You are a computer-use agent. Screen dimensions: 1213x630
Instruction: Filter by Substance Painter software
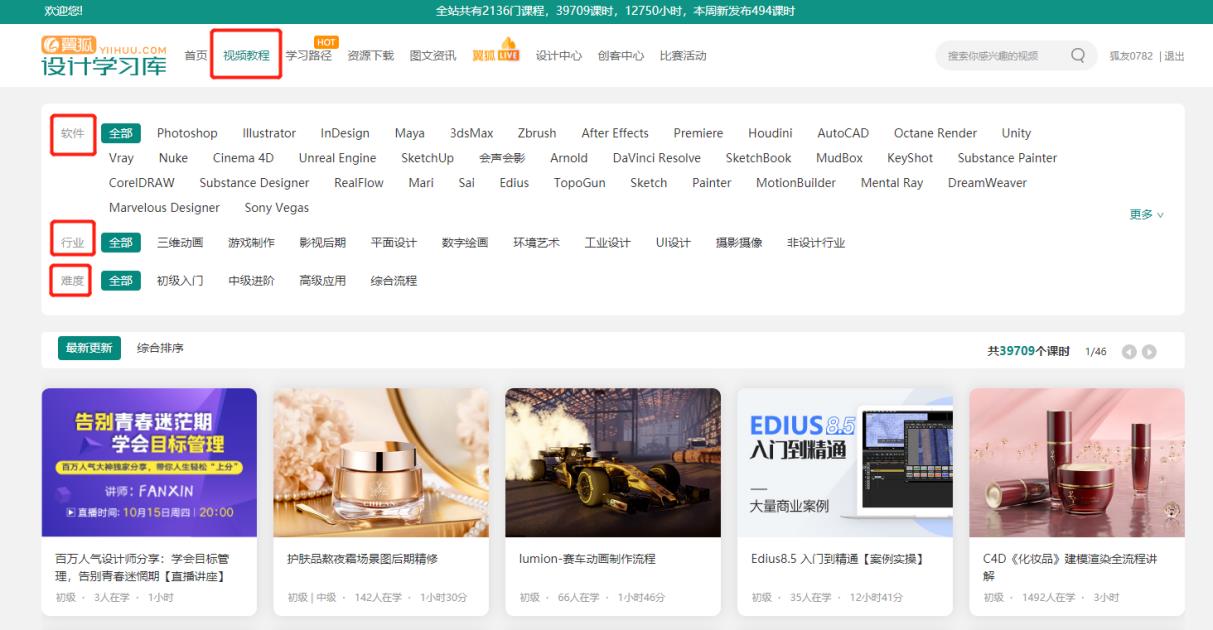[x=1007, y=158]
